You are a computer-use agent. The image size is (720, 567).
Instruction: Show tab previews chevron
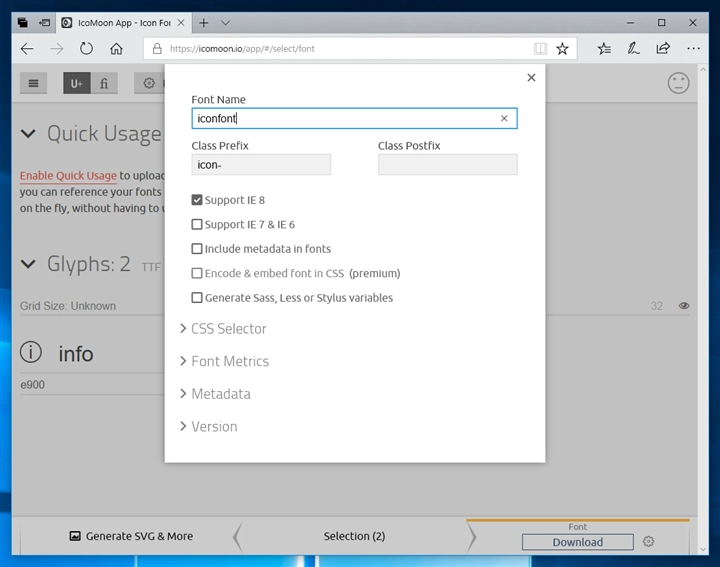pos(225,22)
